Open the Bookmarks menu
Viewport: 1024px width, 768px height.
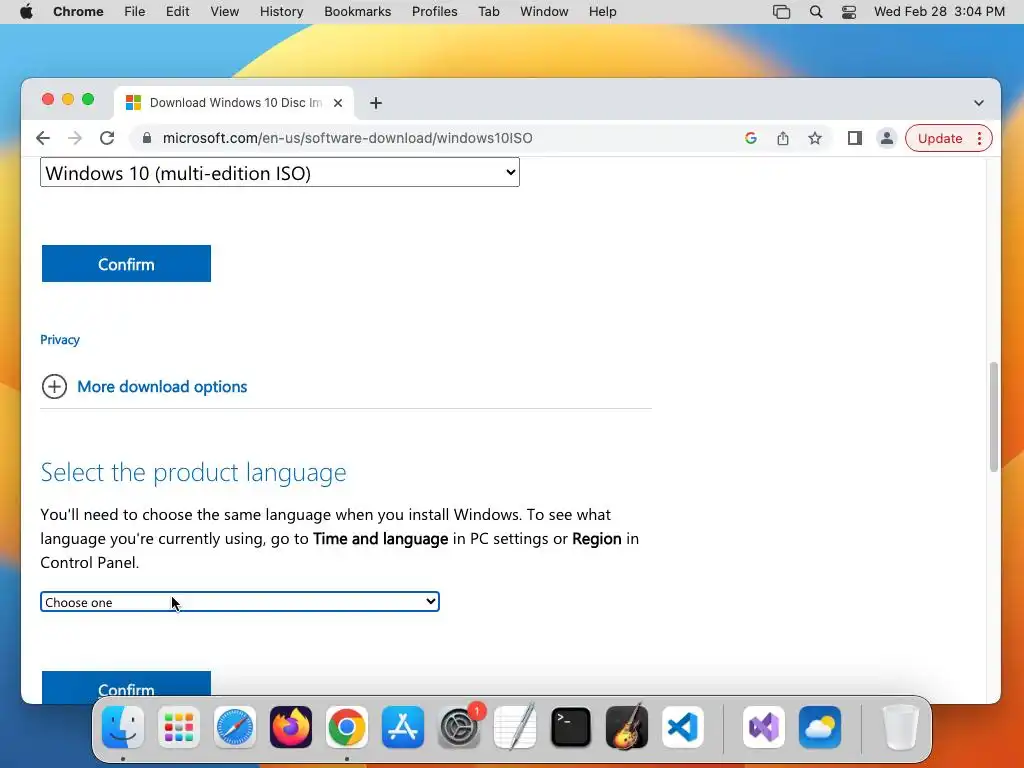point(358,12)
